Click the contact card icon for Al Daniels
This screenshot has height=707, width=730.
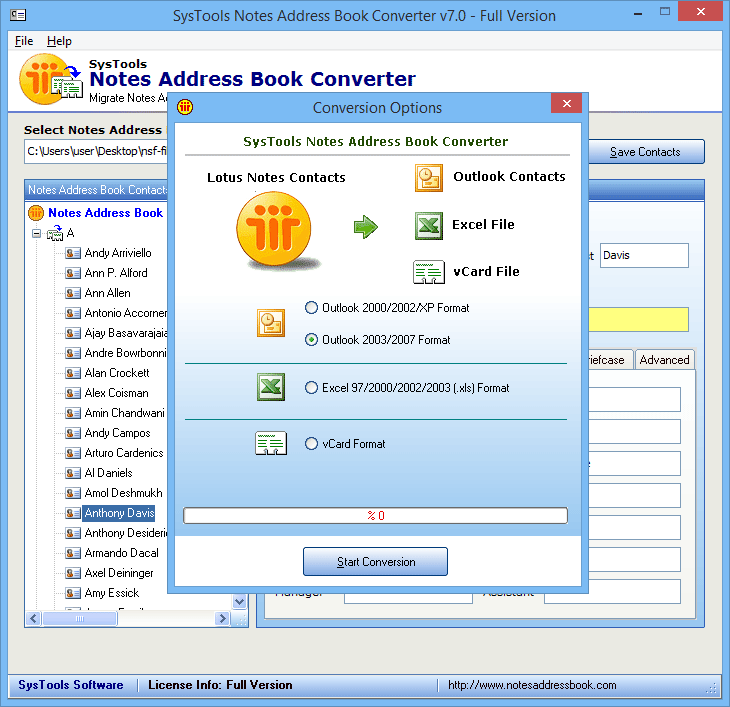pos(73,473)
